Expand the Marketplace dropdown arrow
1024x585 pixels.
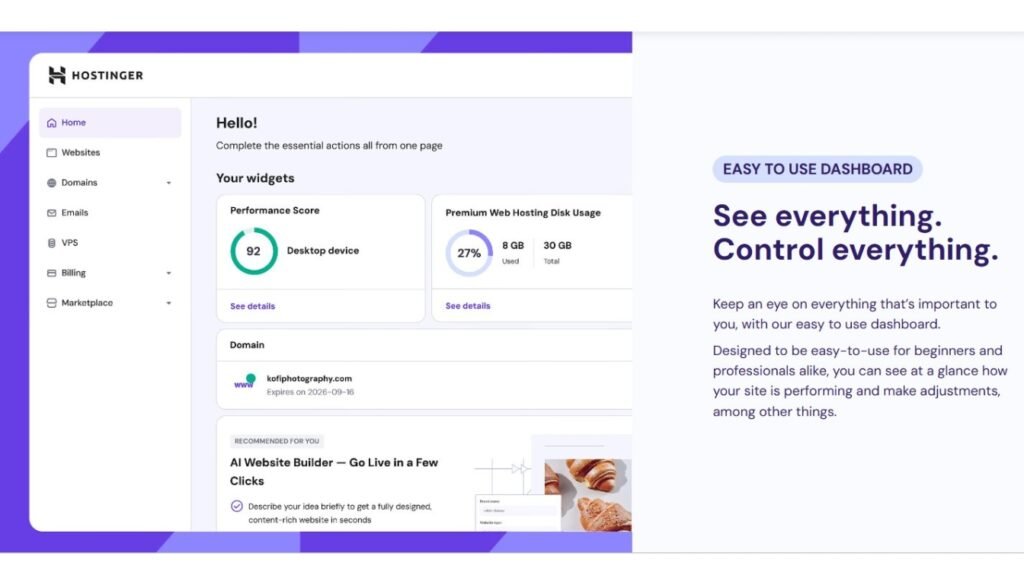[168, 303]
